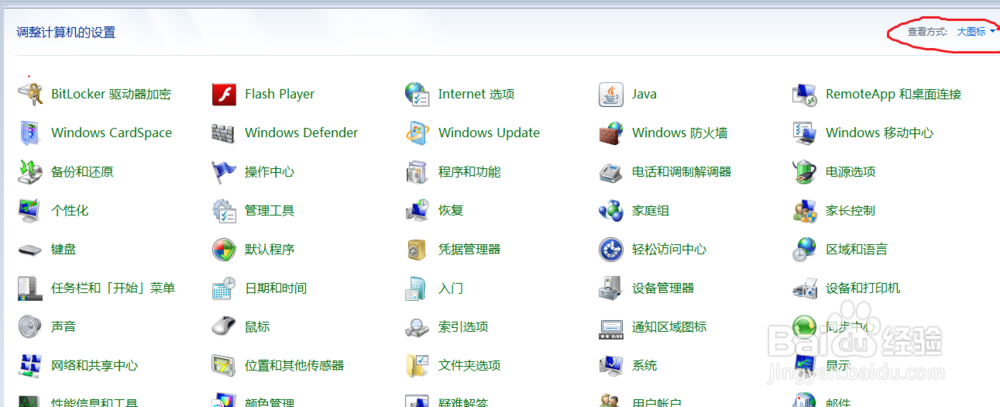1000x407 pixels.
Task: Click the 设备管理器 icon
Action: click(x=611, y=288)
